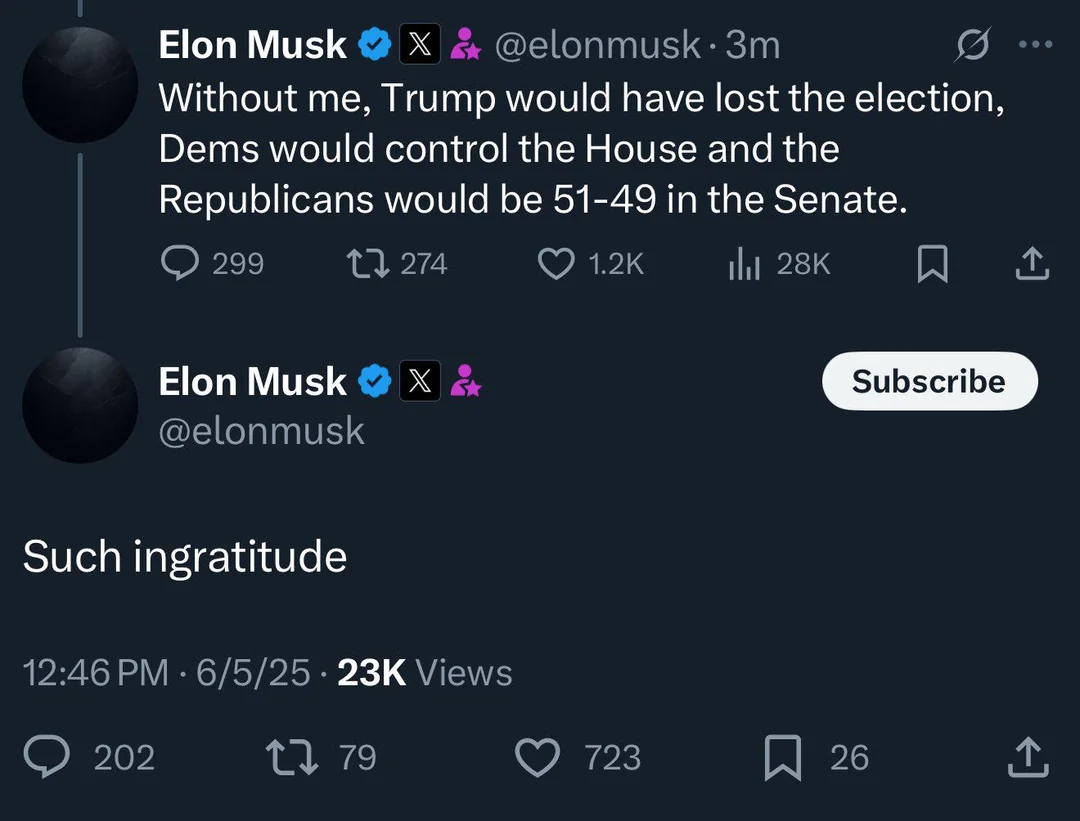1080x821 pixels.
Task: Click the blue verified badge on main tweet
Action: click(x=375, y=382)
